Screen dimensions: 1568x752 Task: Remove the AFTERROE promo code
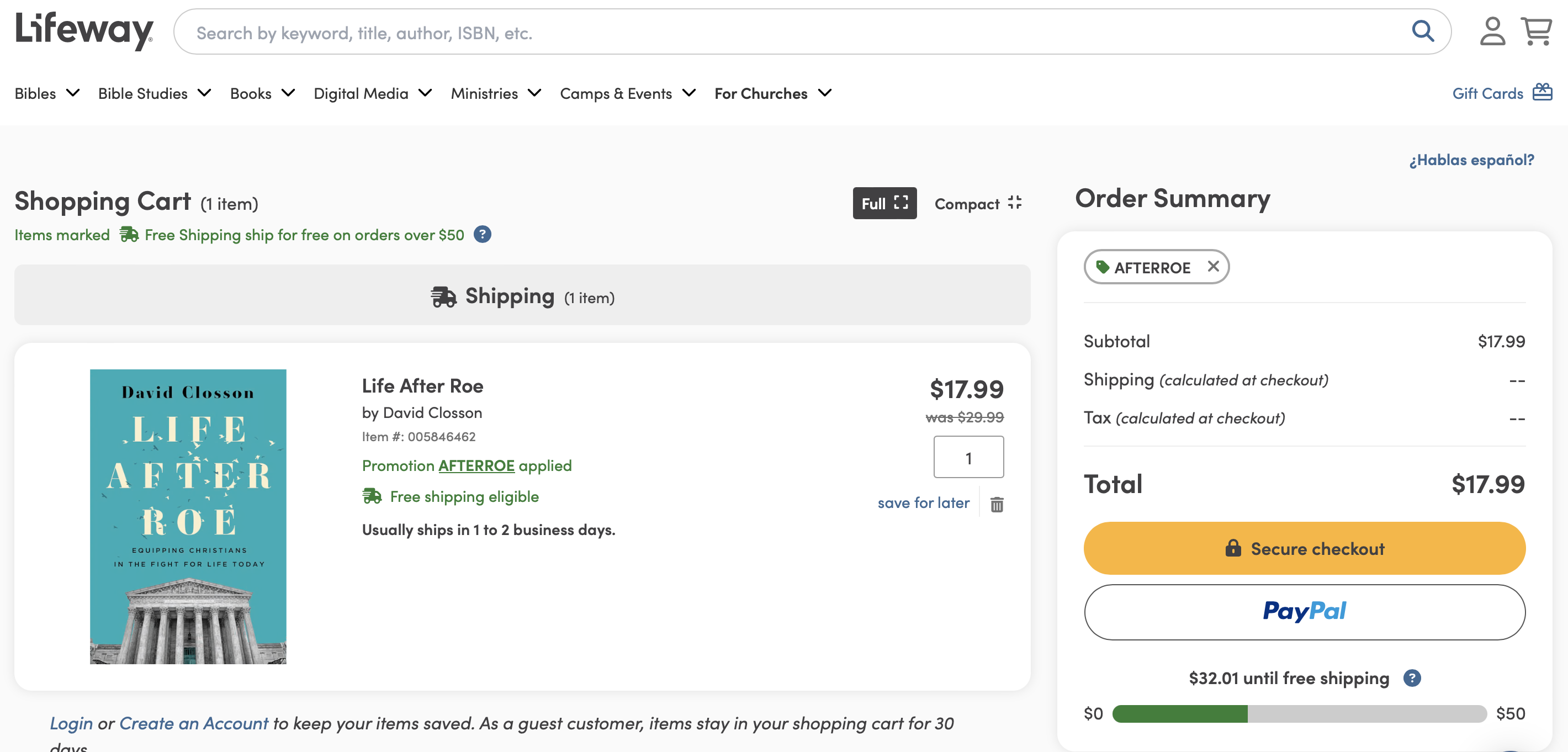[1212, 267]
